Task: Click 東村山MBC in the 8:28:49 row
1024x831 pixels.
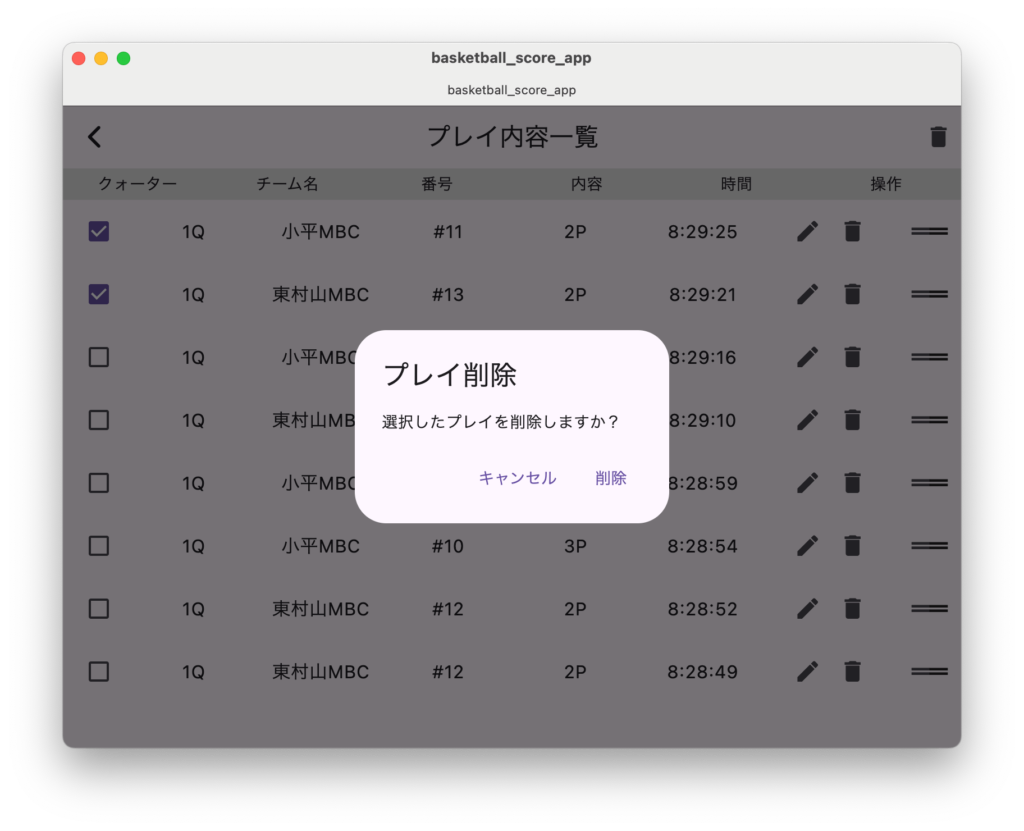Action: (x=321, y=672)
